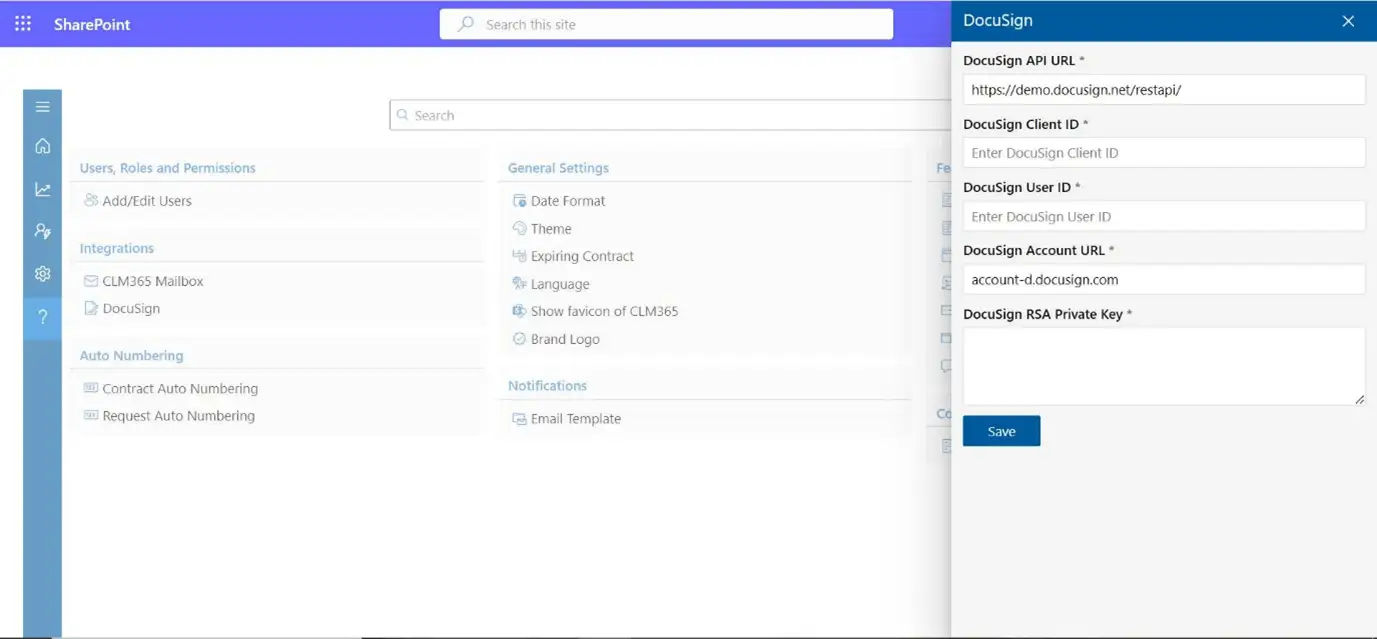
Task: Open the help question mark icon
Action: (x=42, y=317)
